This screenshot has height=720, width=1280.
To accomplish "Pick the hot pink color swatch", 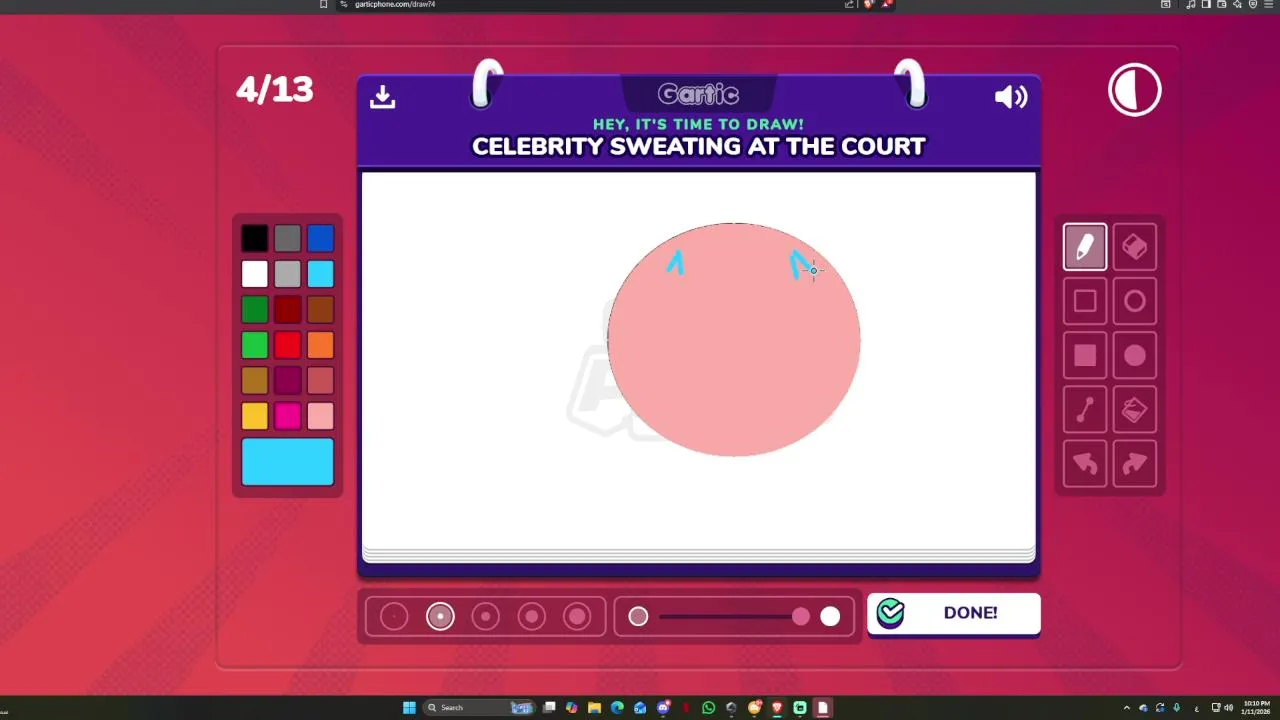I will pyautogui.click(x=287, y=416).
